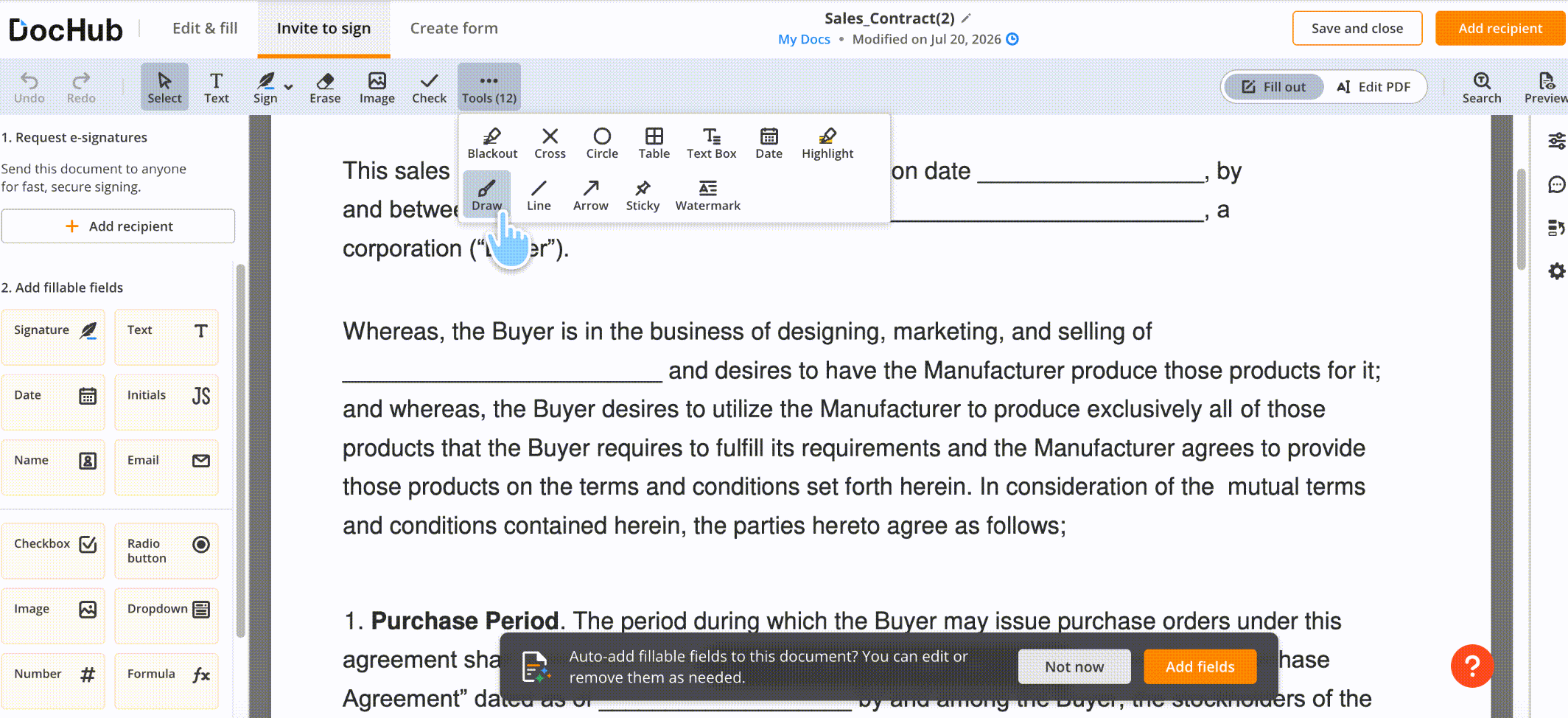Image resolution: width=1568 pixels, height=718 pixels.
Task: Select the Draw tool
Action: pyautogui.click(x=486, y=195)
